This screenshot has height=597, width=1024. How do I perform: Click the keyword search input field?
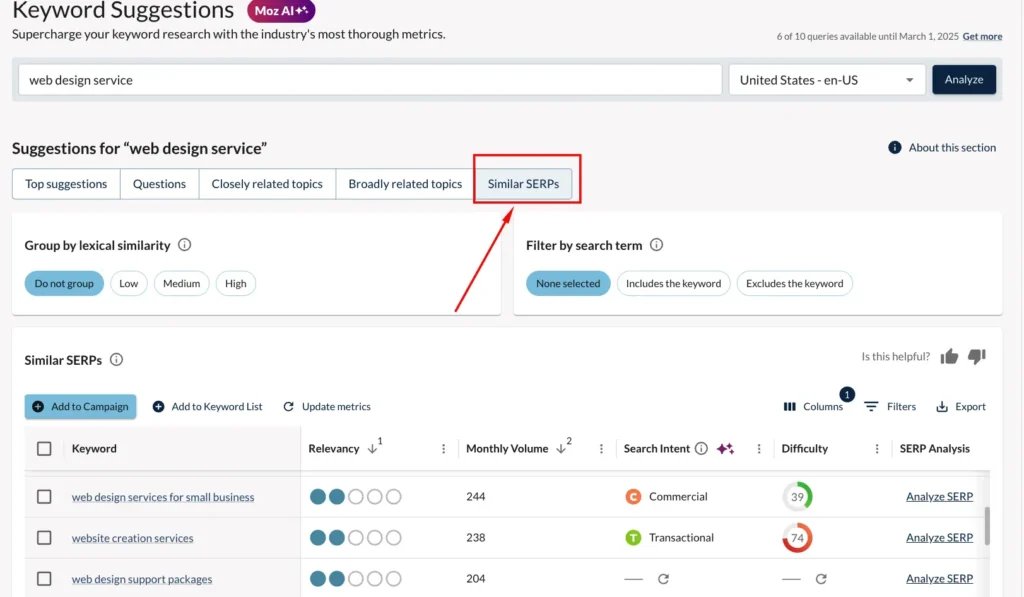[x=370, y=79]
